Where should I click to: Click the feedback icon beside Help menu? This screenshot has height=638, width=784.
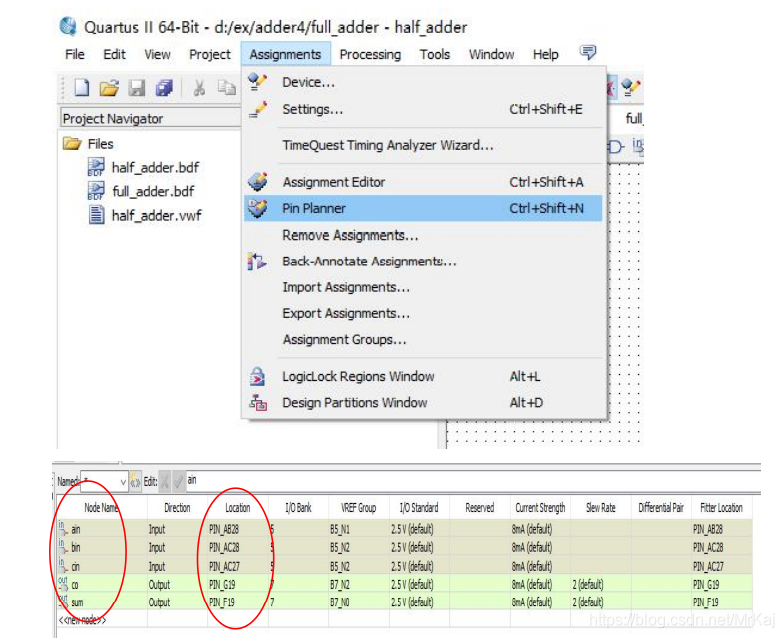tap(588, 52)
